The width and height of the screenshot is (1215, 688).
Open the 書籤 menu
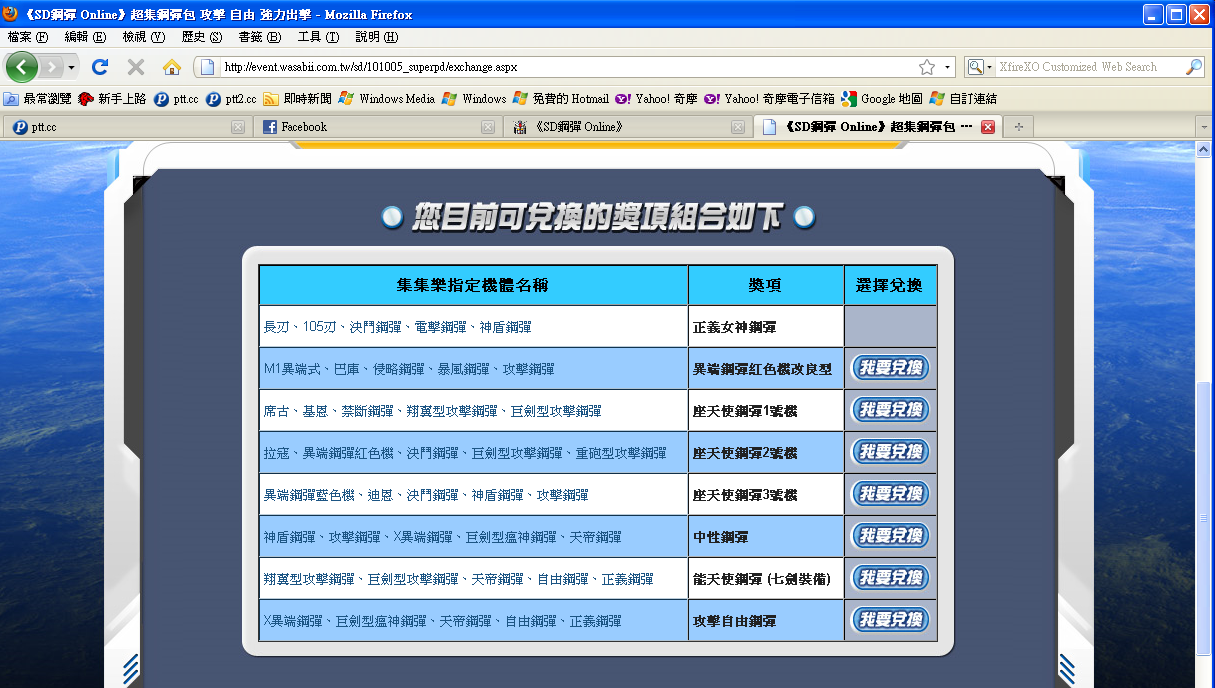pyautogui.click(x=257, y=37)
